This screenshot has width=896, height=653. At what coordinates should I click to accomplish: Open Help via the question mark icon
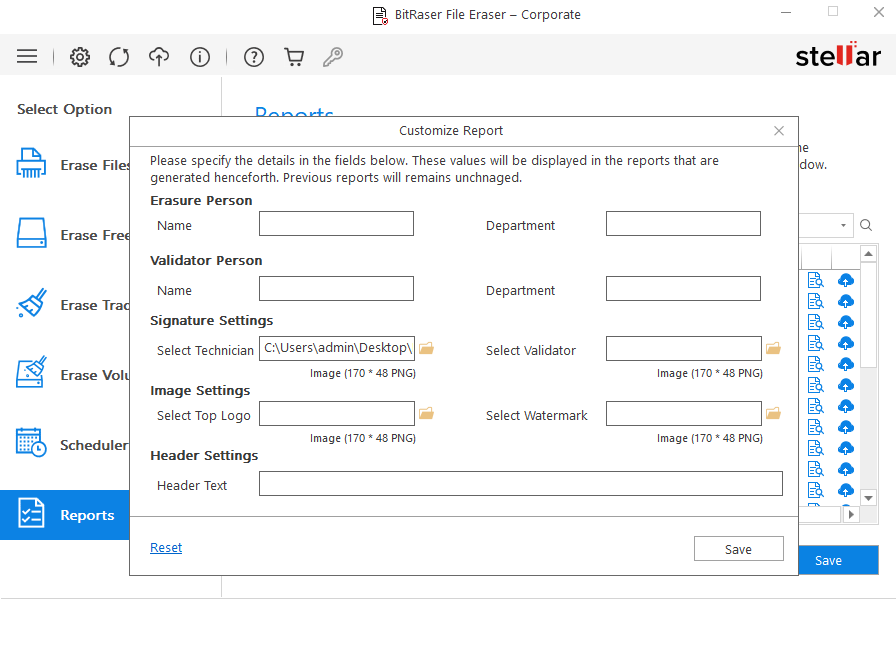[x=254, y=57]
